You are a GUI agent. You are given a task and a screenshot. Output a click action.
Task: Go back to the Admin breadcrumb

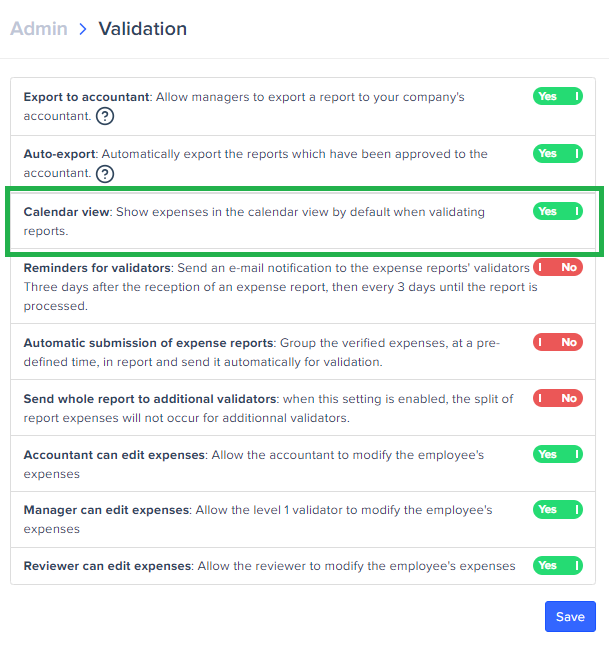39,29
